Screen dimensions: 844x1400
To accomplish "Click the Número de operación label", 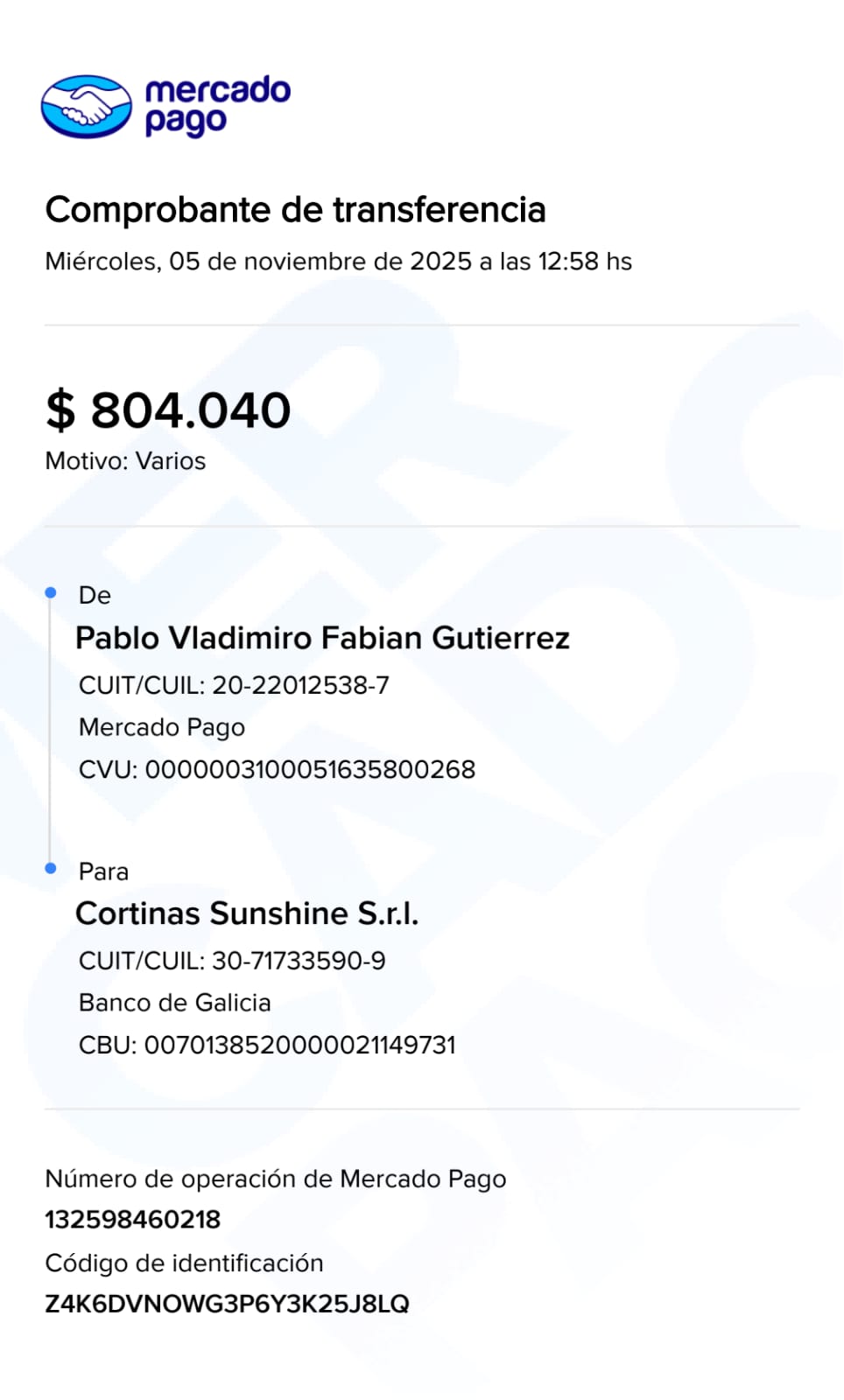I will click(275, 1179).
